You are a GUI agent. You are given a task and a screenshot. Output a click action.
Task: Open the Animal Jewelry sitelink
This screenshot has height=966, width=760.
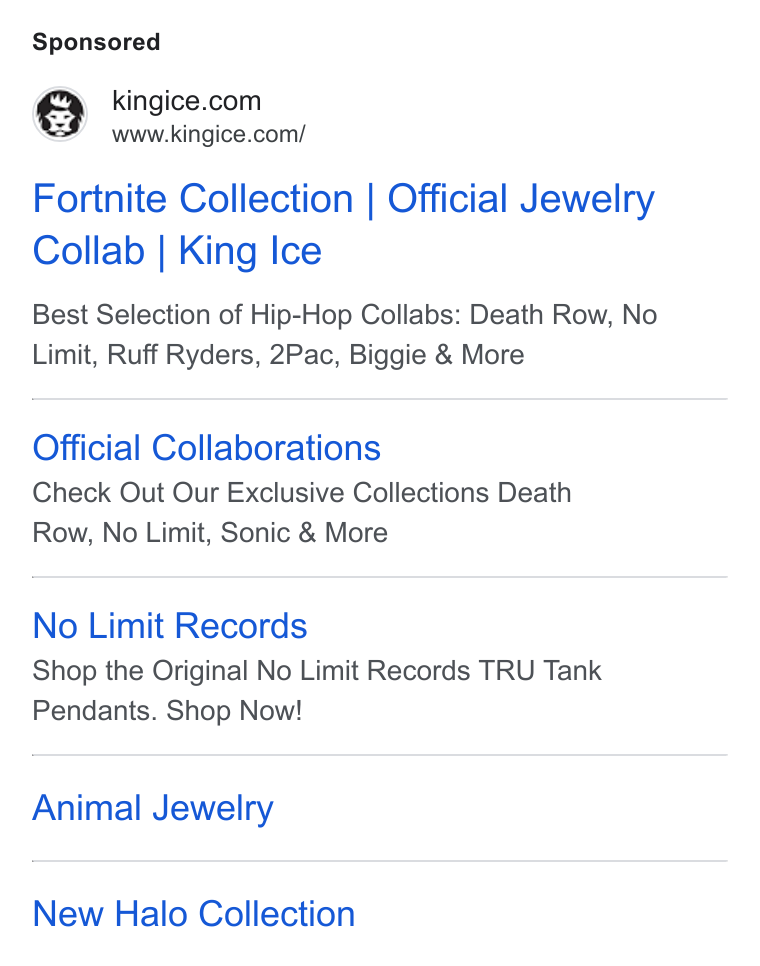pyautogui.click(x=153, y=808)
